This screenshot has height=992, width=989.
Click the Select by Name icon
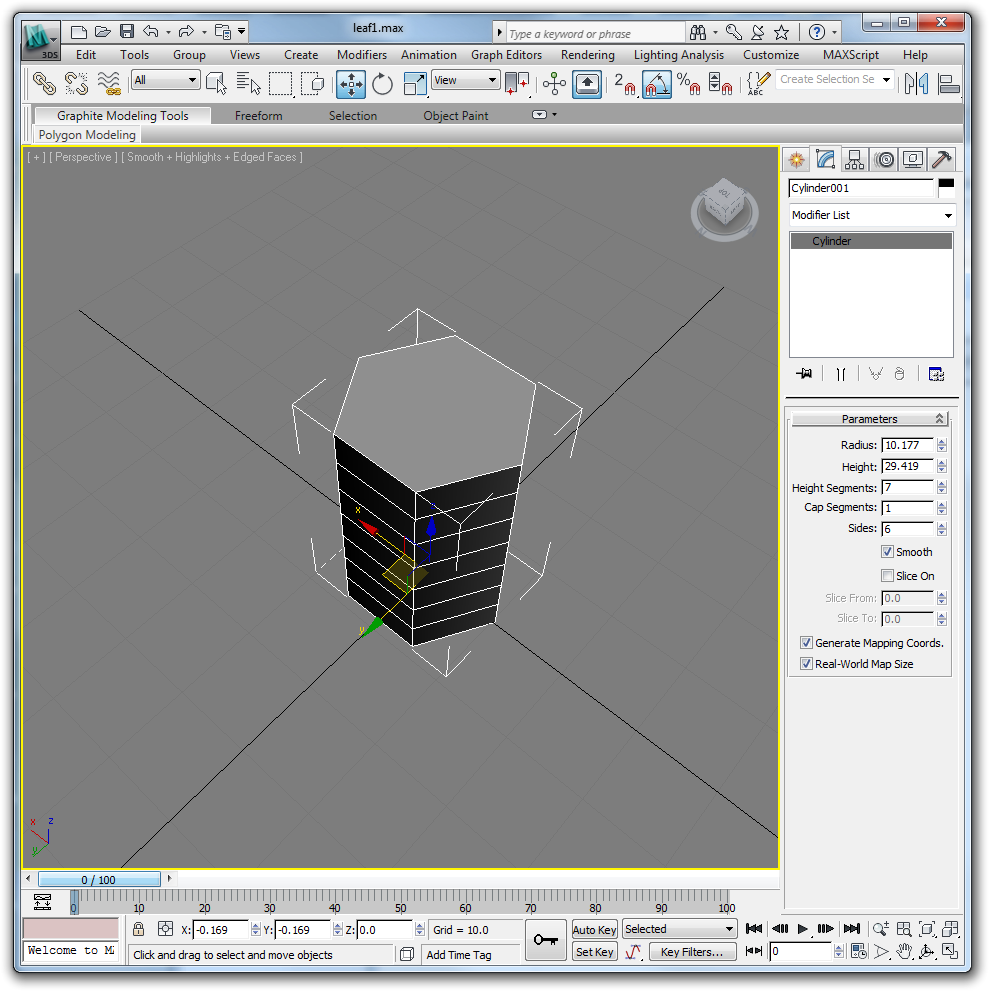(249, 84)
